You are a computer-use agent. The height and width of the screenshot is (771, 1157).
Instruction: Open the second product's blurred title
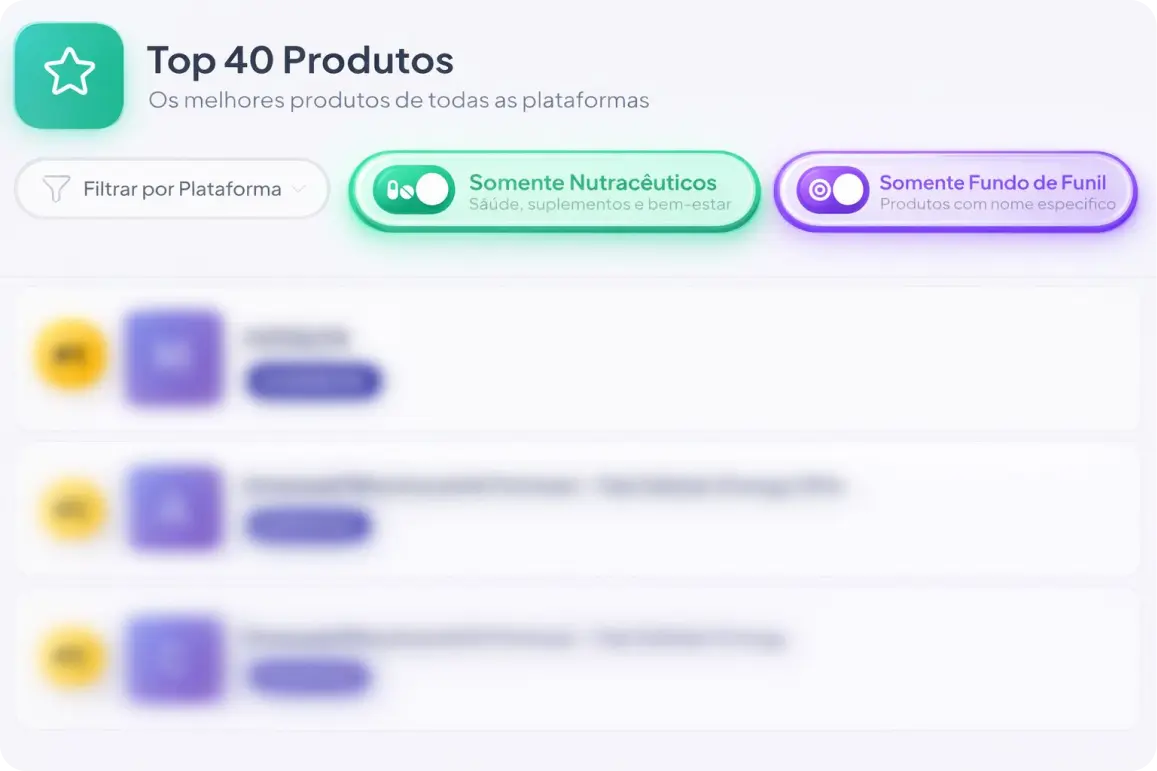pyautogui.click(x=543, y=487)
